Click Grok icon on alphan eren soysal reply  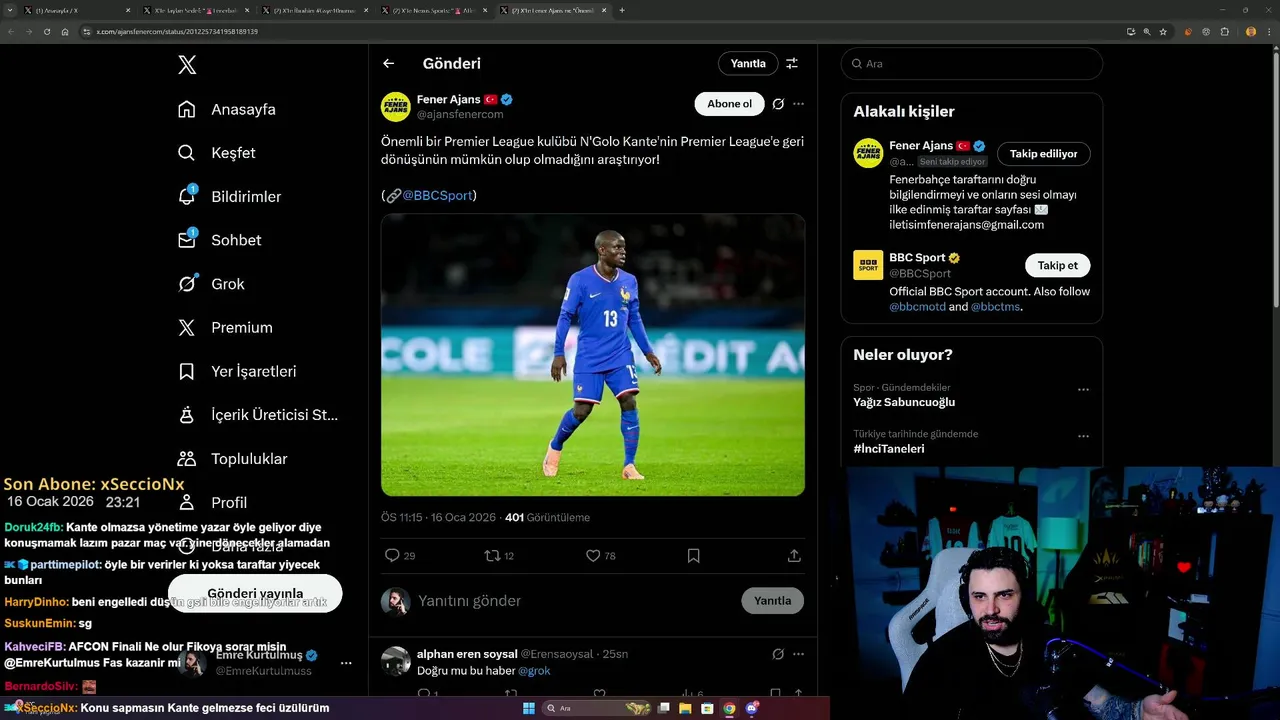778,654
